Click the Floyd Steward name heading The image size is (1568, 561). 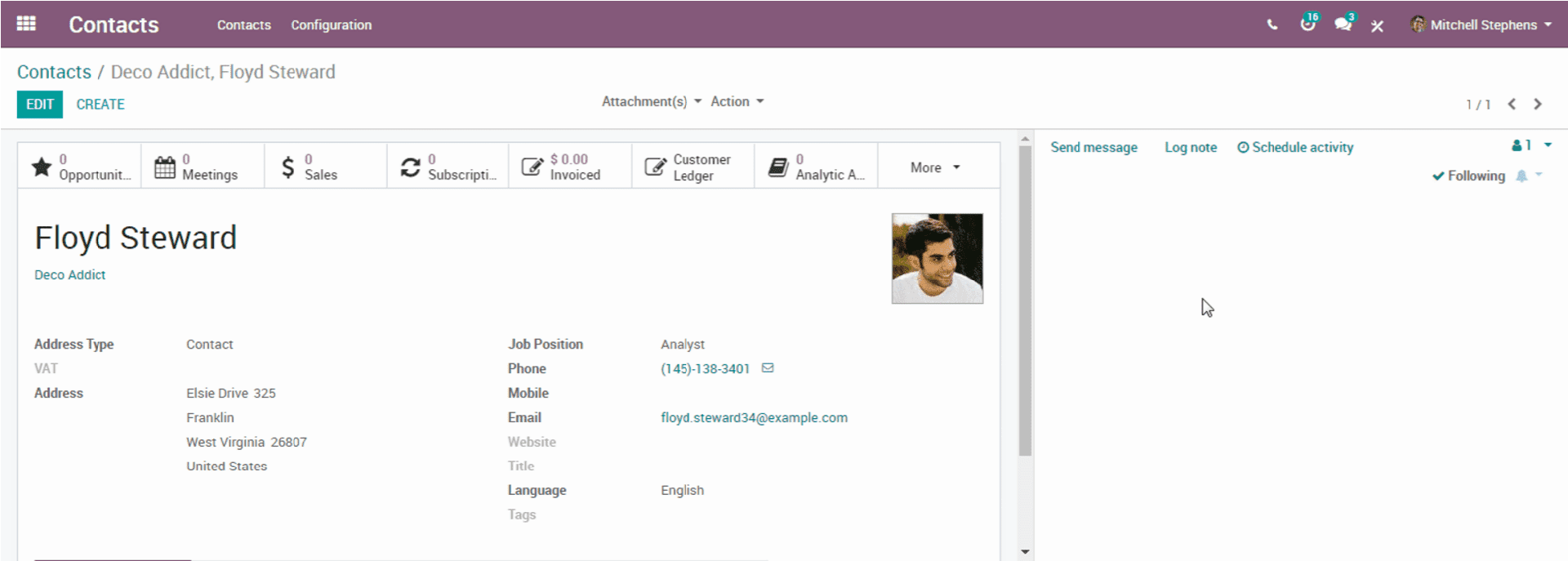pos(136,238)
